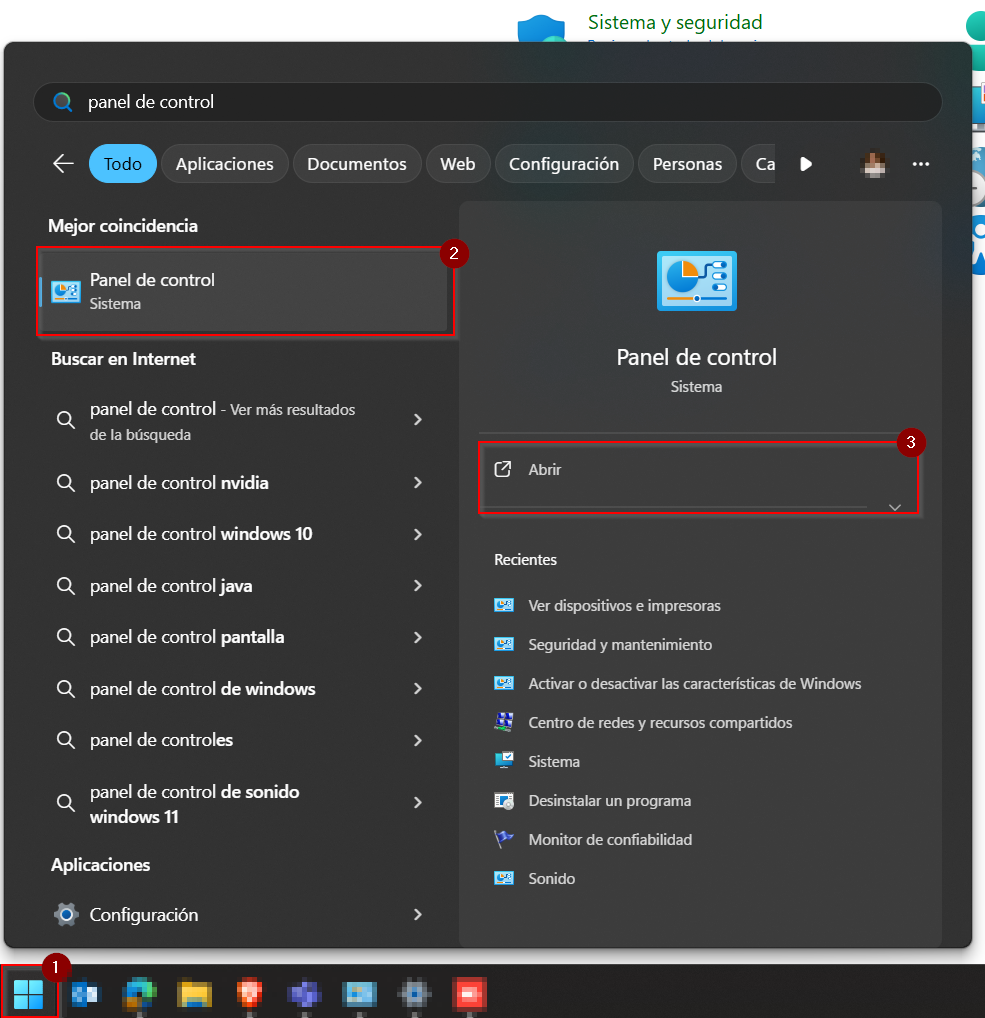Viewport: 985px width, 1018px height.
Task: Go back using the left arrow
Action: (x=63, y=164)
